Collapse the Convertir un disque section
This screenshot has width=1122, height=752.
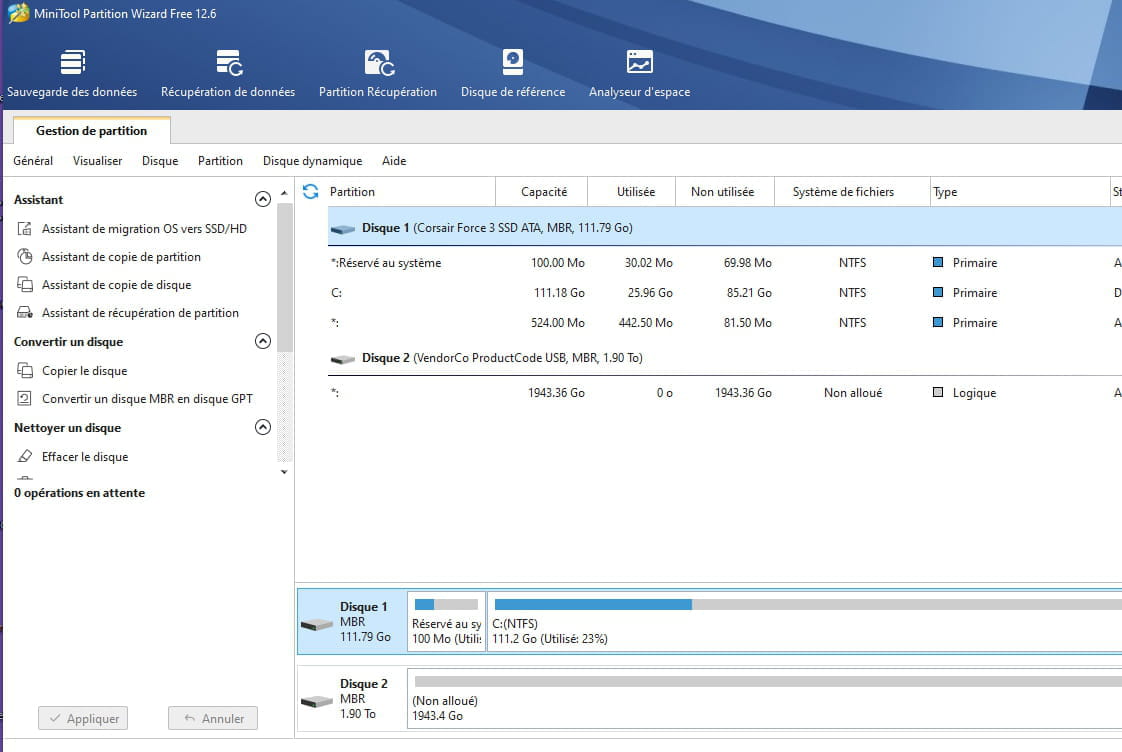(263, 341)
